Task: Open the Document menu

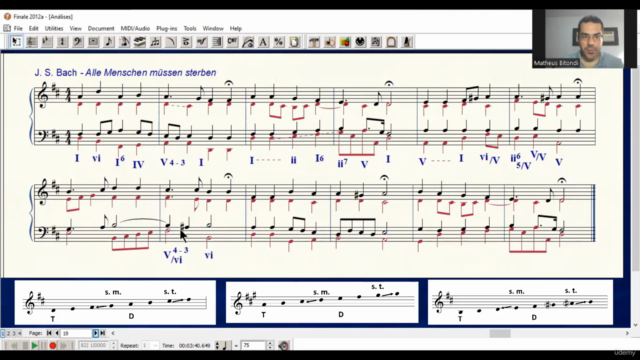Action: pyautogui.click(x=101, y=29)
